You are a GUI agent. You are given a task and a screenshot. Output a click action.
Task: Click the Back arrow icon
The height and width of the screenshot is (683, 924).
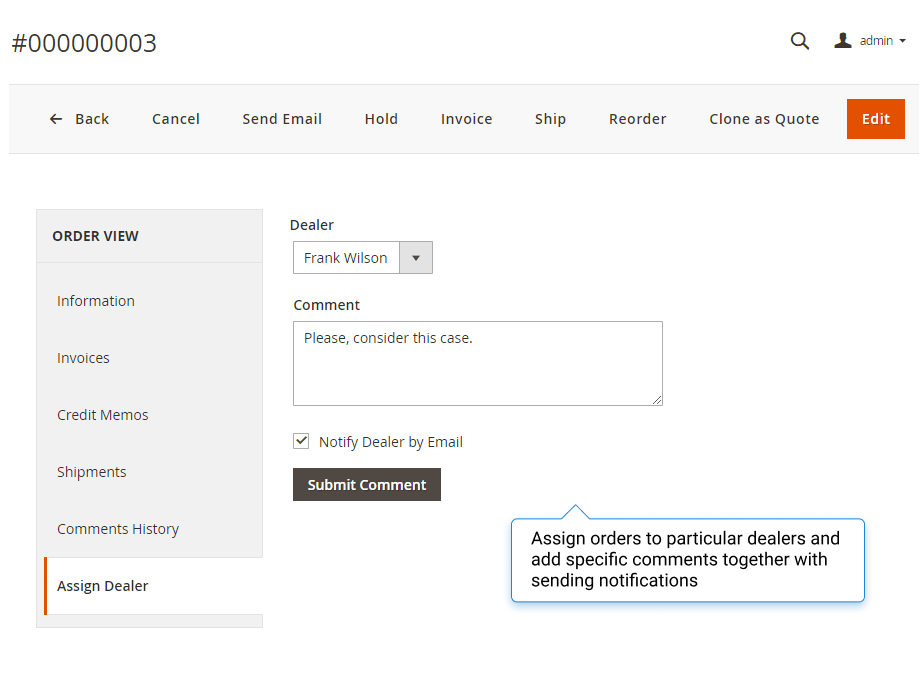click(56, 119)
